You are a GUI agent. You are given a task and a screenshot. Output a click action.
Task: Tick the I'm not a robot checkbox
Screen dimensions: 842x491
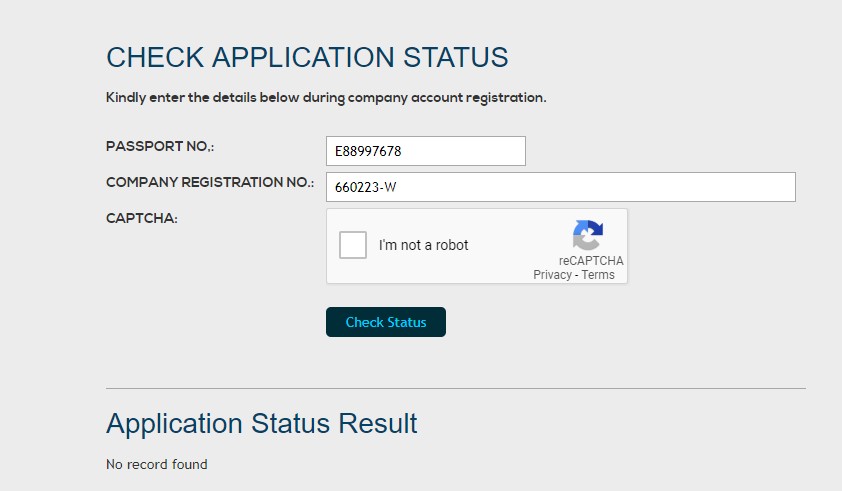[x=353, y=245]
